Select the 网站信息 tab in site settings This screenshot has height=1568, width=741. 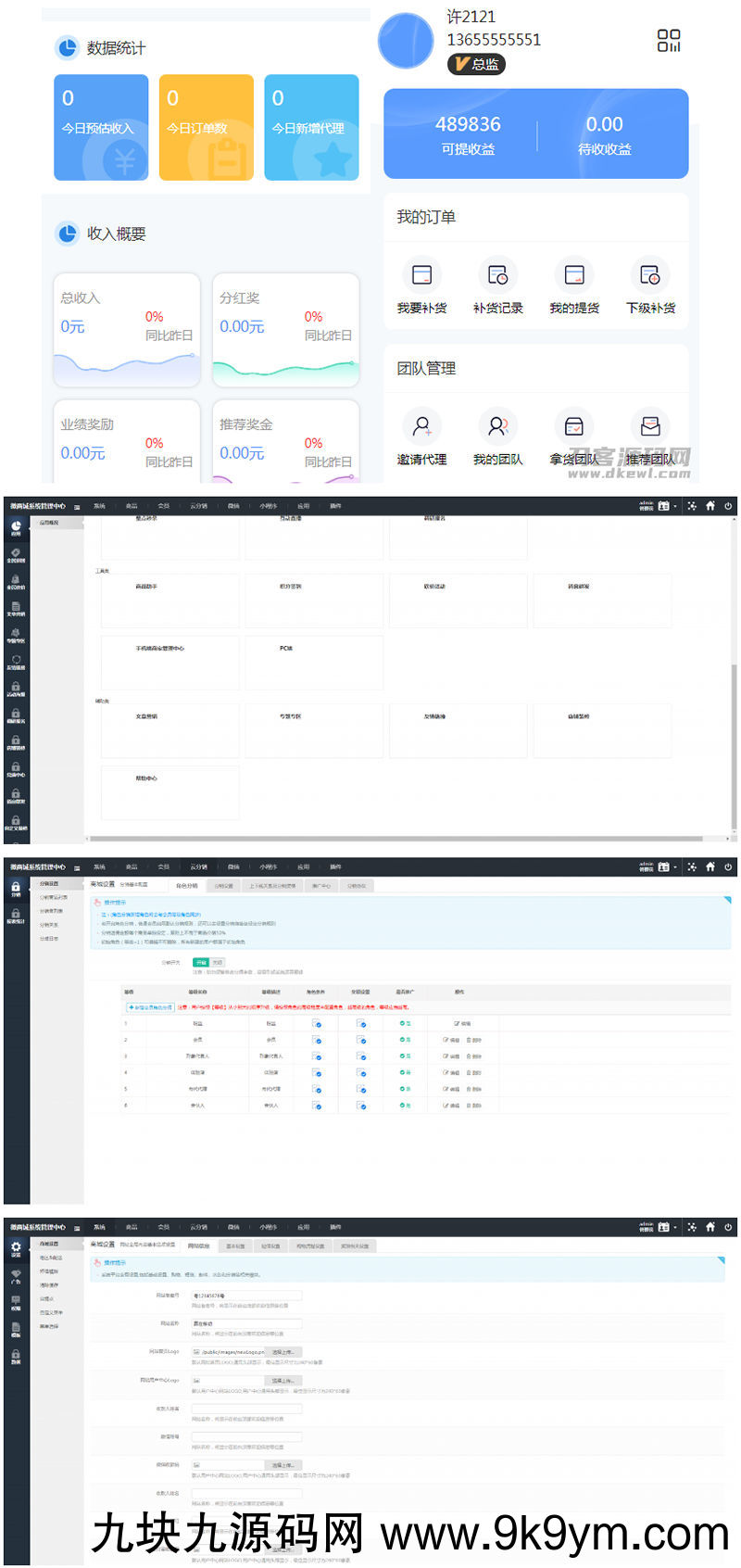click(198, 1246)
